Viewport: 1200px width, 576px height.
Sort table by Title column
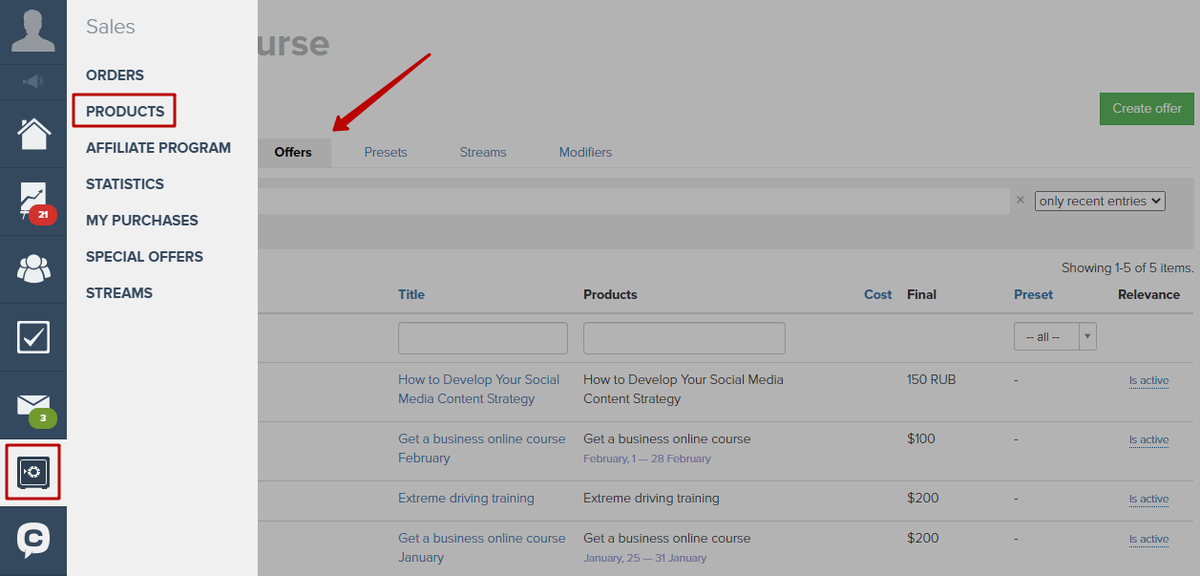point(411,294)
